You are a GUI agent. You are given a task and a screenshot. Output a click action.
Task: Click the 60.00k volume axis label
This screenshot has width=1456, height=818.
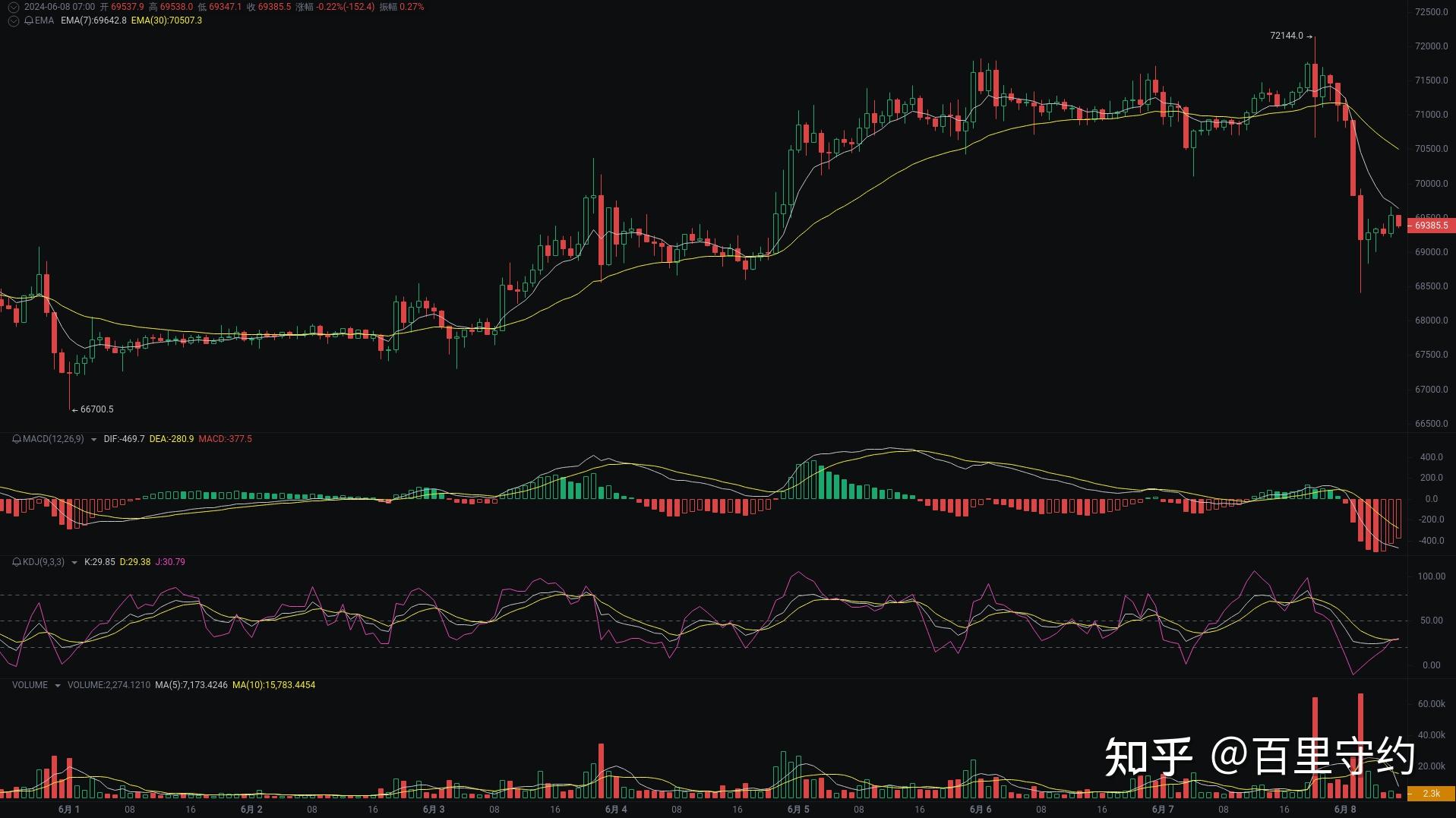1432,704
